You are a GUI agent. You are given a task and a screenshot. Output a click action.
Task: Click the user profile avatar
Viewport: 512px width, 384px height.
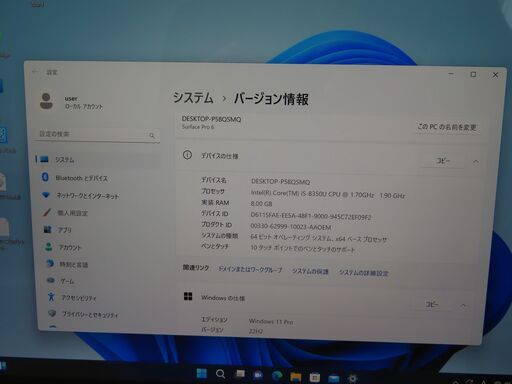click(46, 101)
